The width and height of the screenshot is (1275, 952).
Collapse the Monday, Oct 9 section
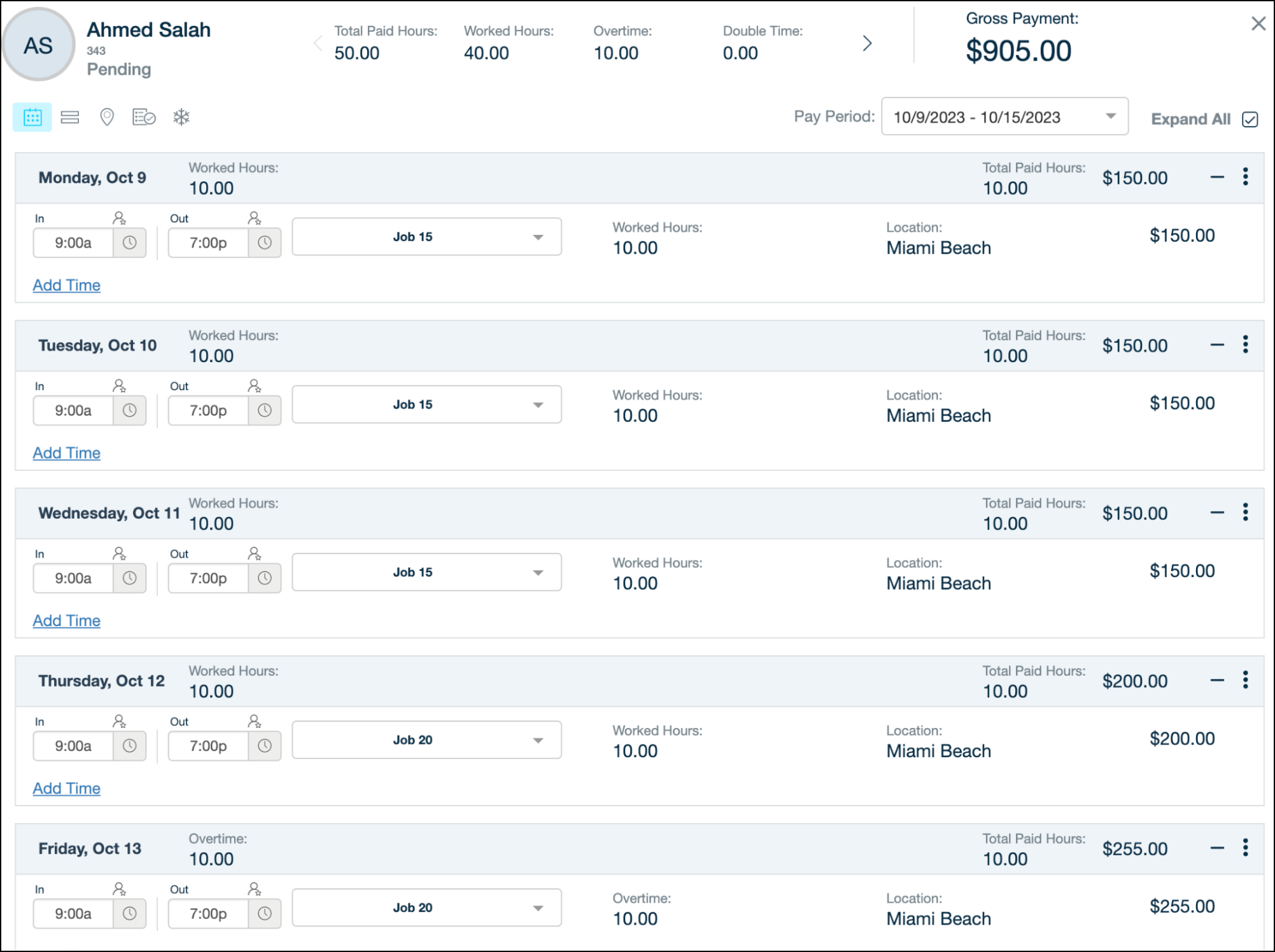pos(1217,178)
